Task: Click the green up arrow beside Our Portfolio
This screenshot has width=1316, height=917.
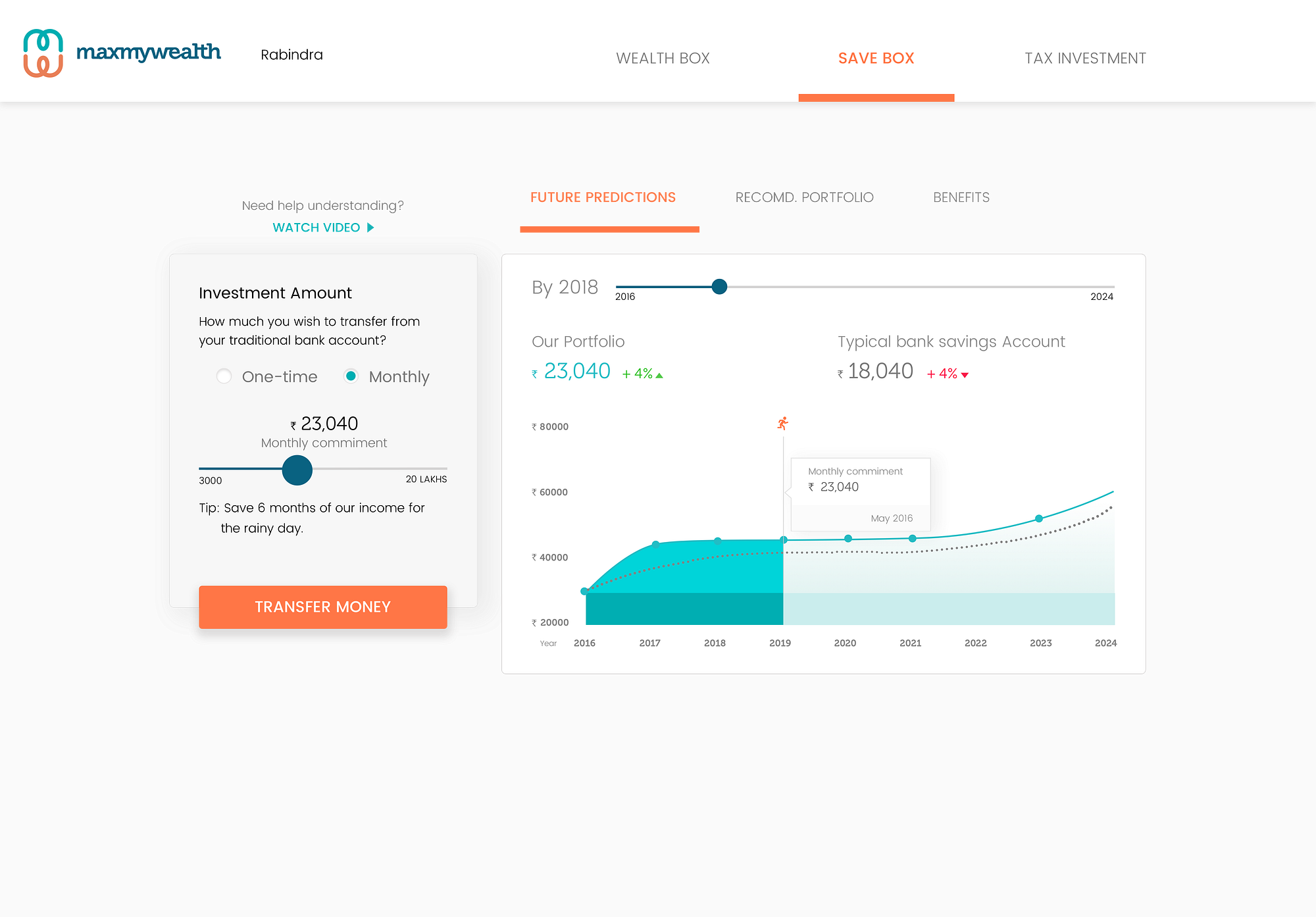Action: coord(659,376)
